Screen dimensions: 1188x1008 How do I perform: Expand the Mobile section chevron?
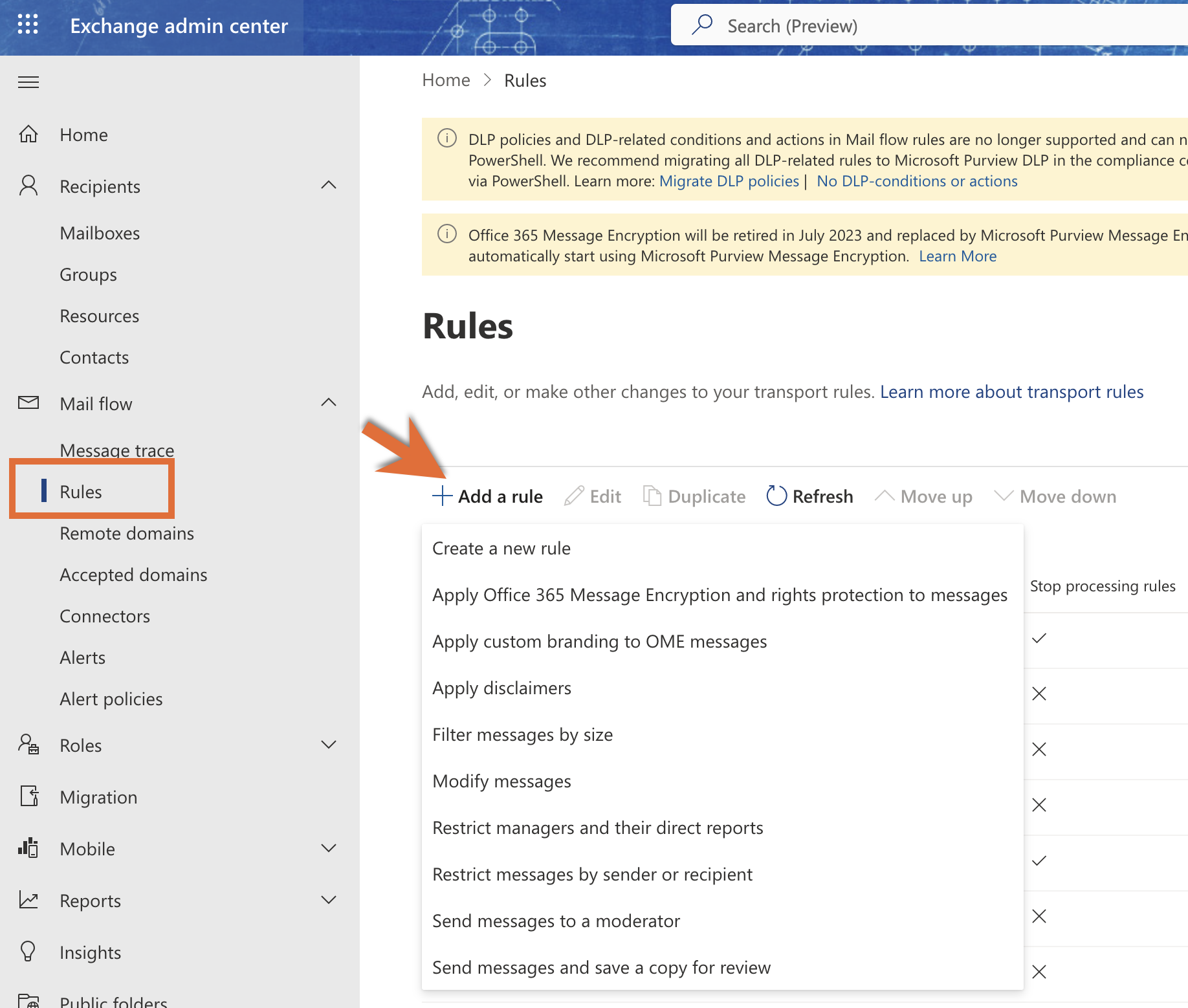329,848
